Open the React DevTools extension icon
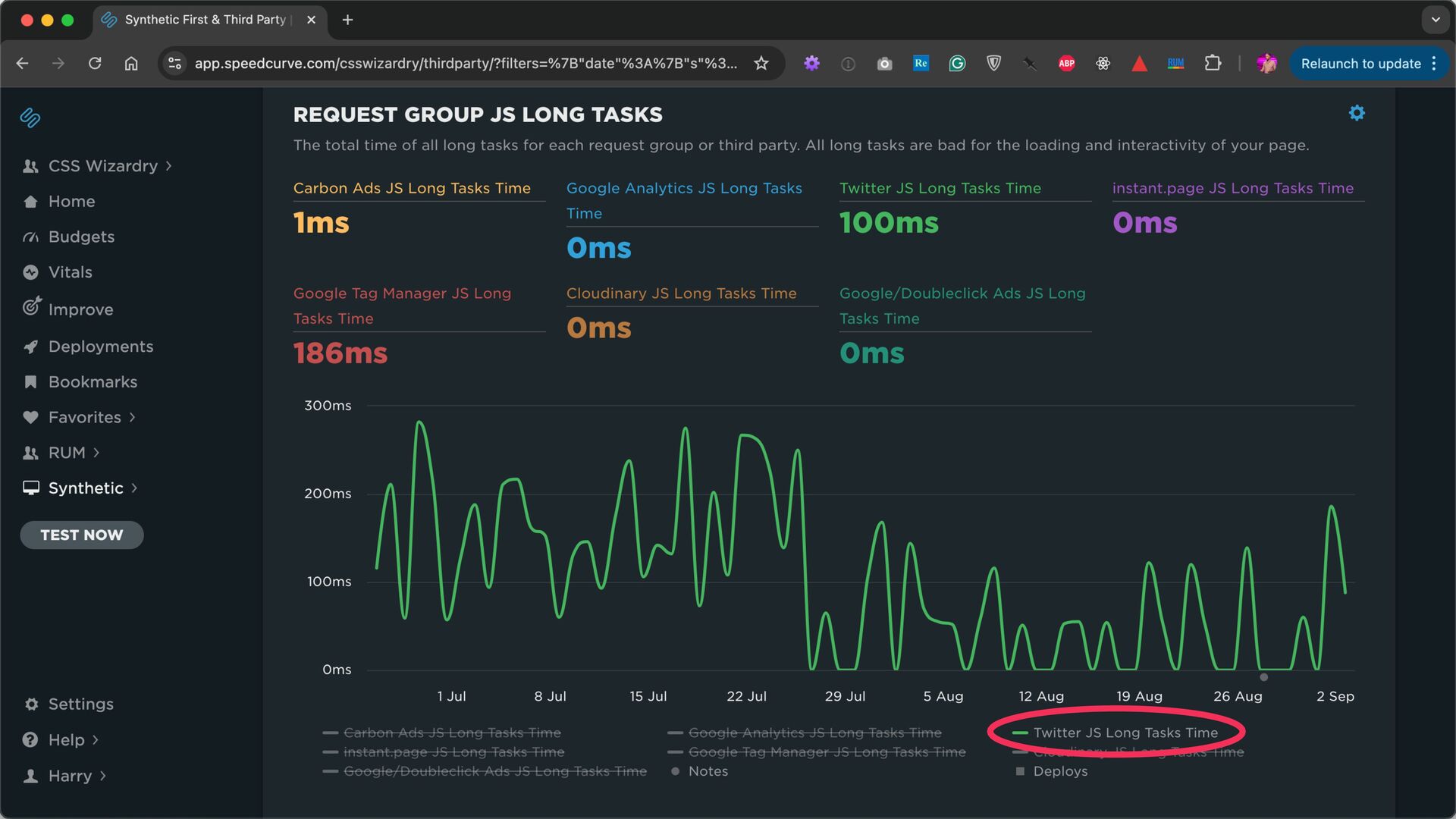Image resolution: width=1456 pixels, height=819 pixels. click(x=1103, y=64)
